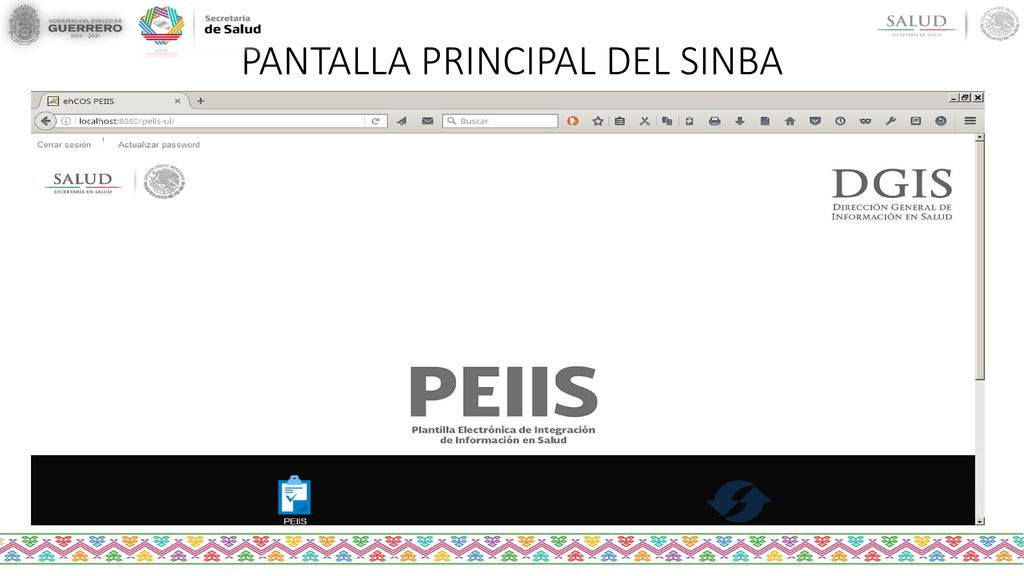Click the scrollbar down arrow

(x=980, y=521)
